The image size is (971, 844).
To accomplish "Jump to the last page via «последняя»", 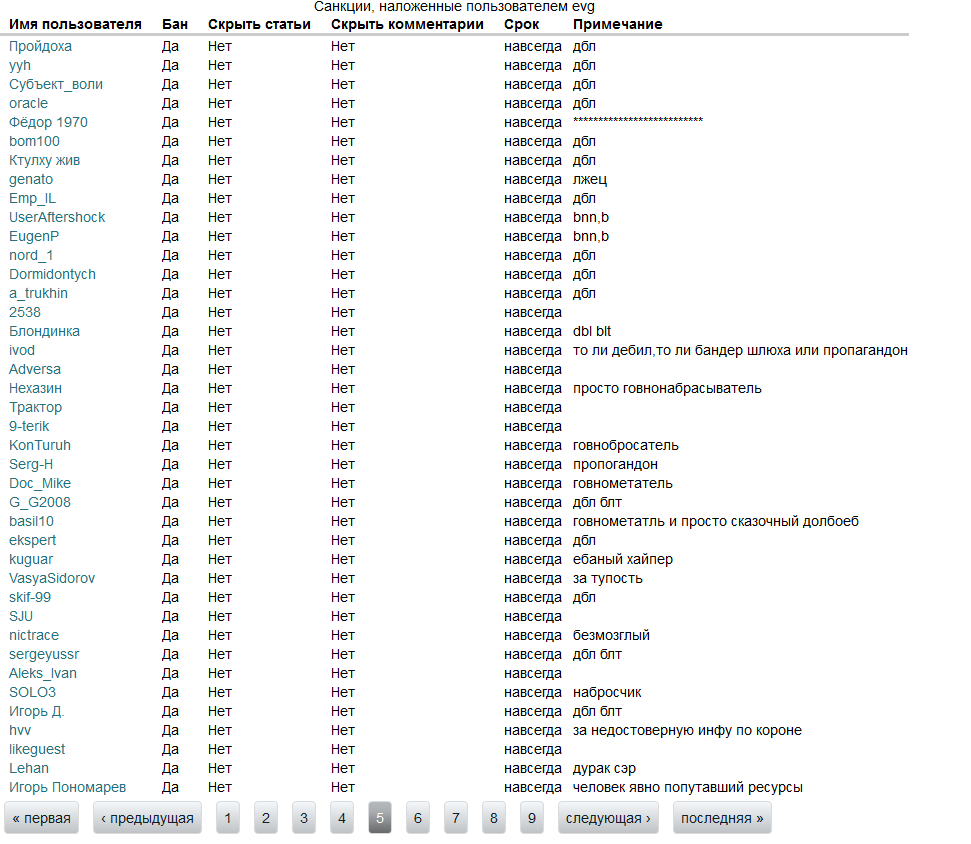I will 722,818.
